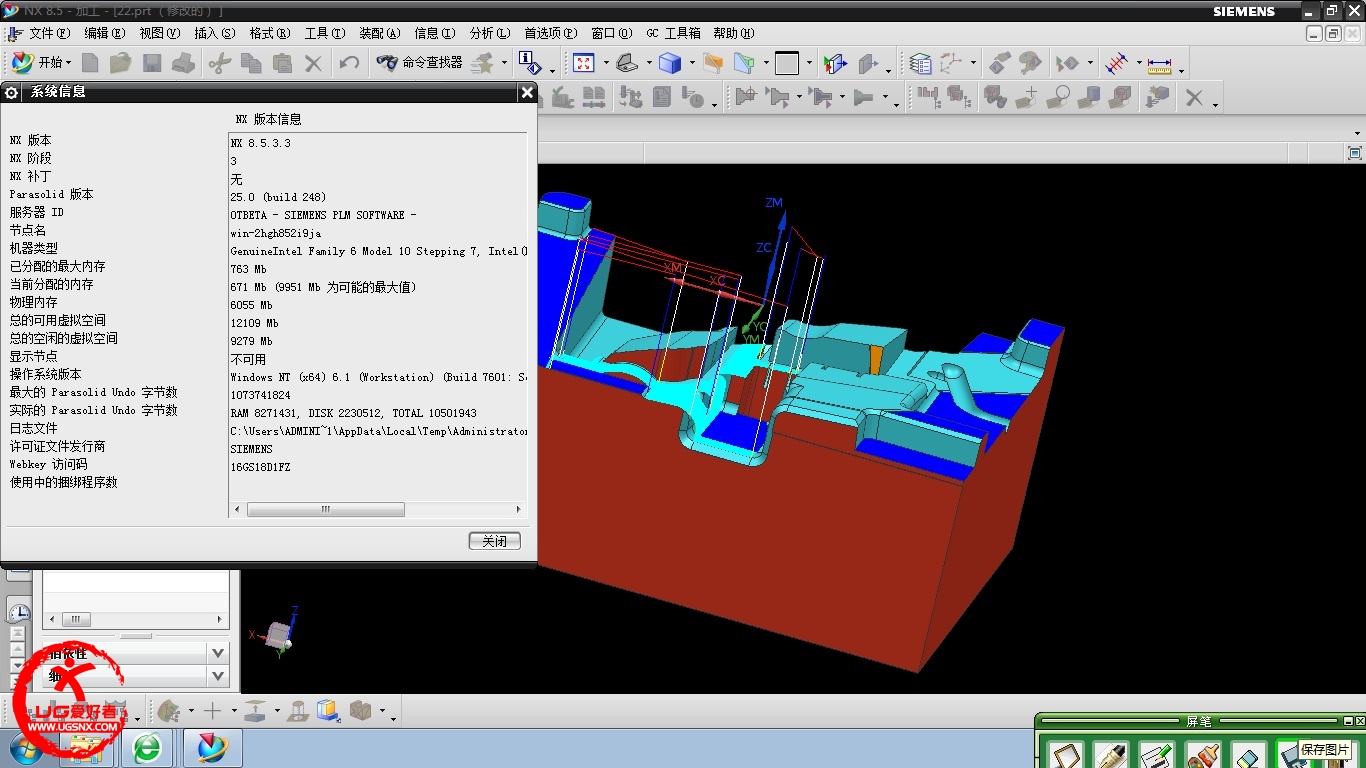Click the Cut scissors icon
The height and width of the screenshot is (768, 1366).
[x=219, y=63]
